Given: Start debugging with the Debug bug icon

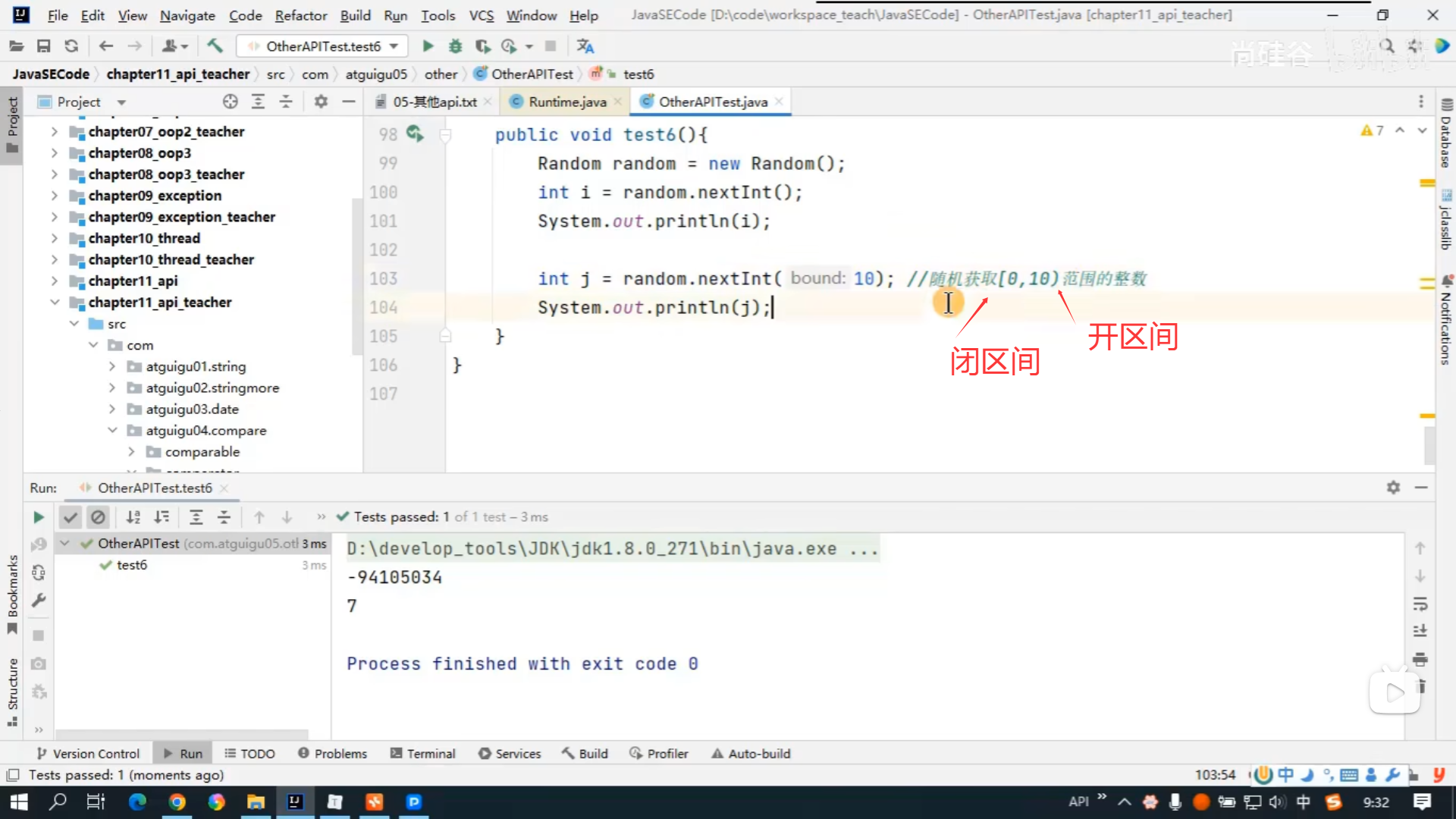Looking at the screenshot, I should 455,46.
